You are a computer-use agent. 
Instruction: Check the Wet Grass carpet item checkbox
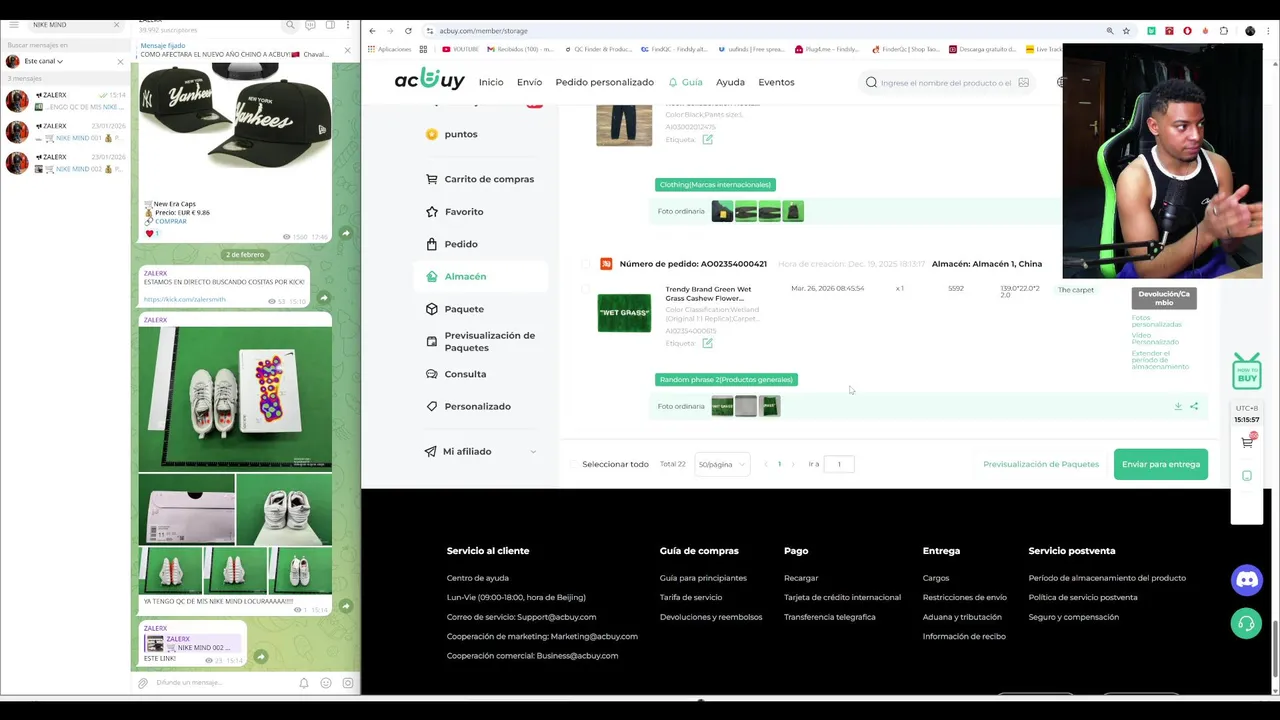(585, 290)
